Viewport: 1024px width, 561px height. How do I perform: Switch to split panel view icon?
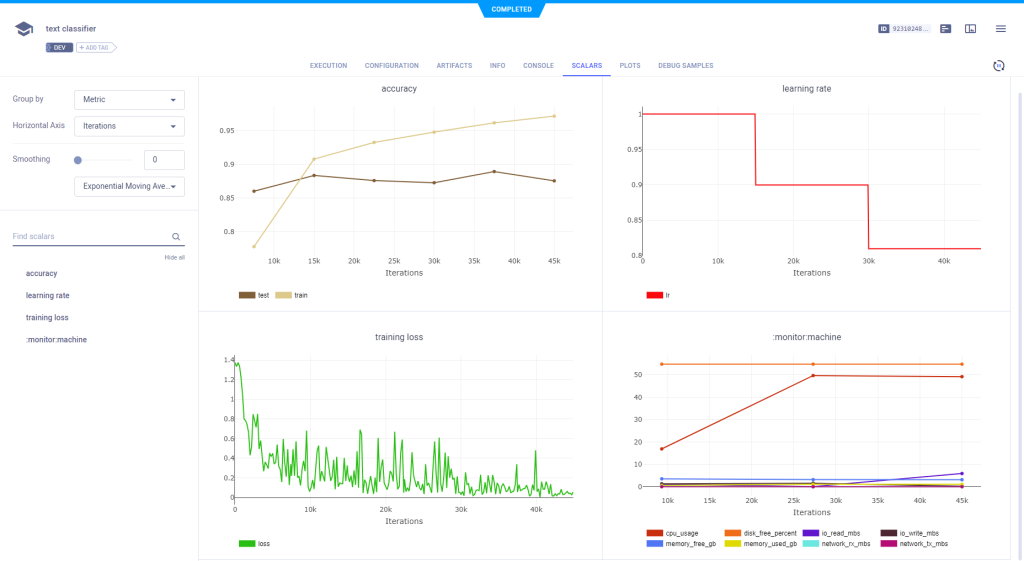tap(970, 29)
